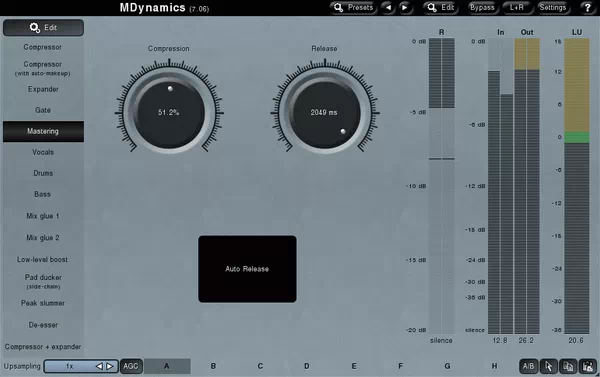
Task: Increase upsampling with the right arrow
Action: 110,366
